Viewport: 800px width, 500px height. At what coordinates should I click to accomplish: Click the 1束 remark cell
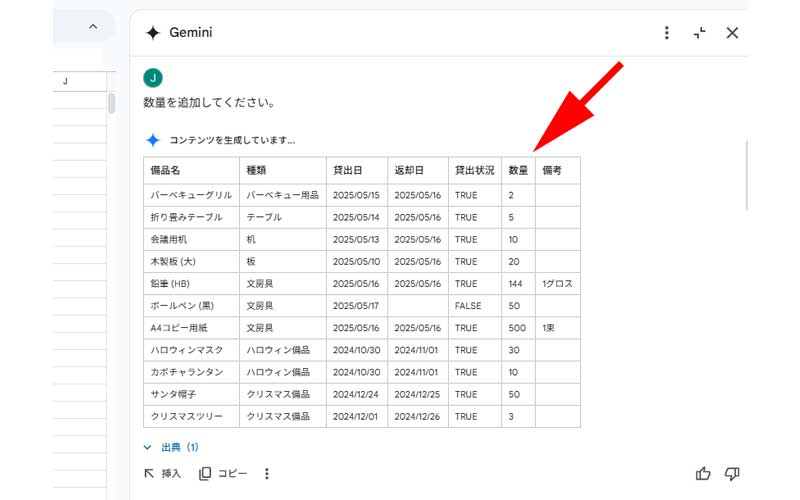coord(558,328)
